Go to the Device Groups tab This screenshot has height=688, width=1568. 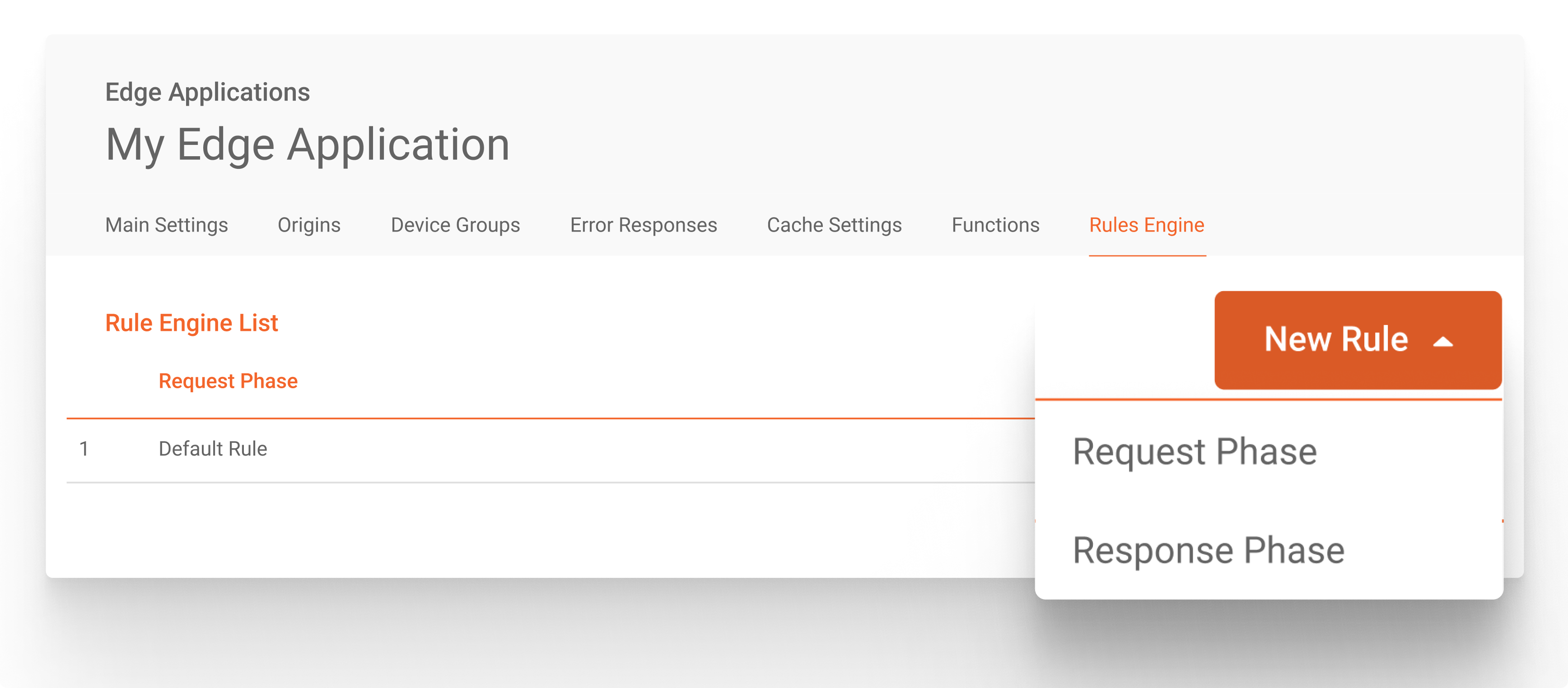pyautogui.click(x=455, y=225)
